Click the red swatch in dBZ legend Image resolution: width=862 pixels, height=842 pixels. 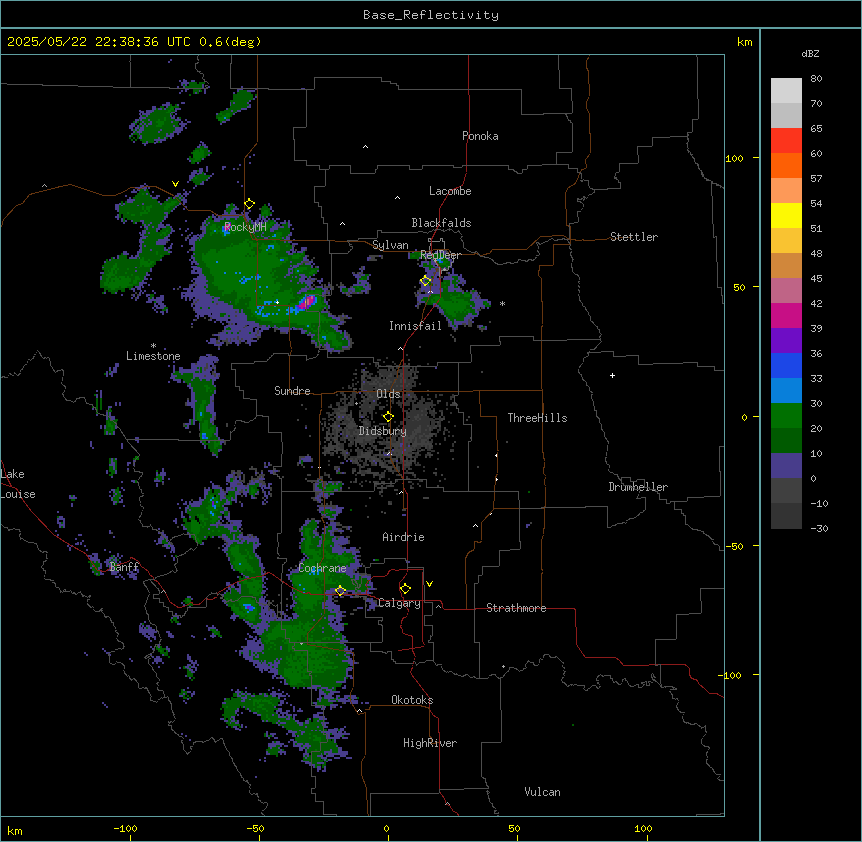(x=786, y=140)
